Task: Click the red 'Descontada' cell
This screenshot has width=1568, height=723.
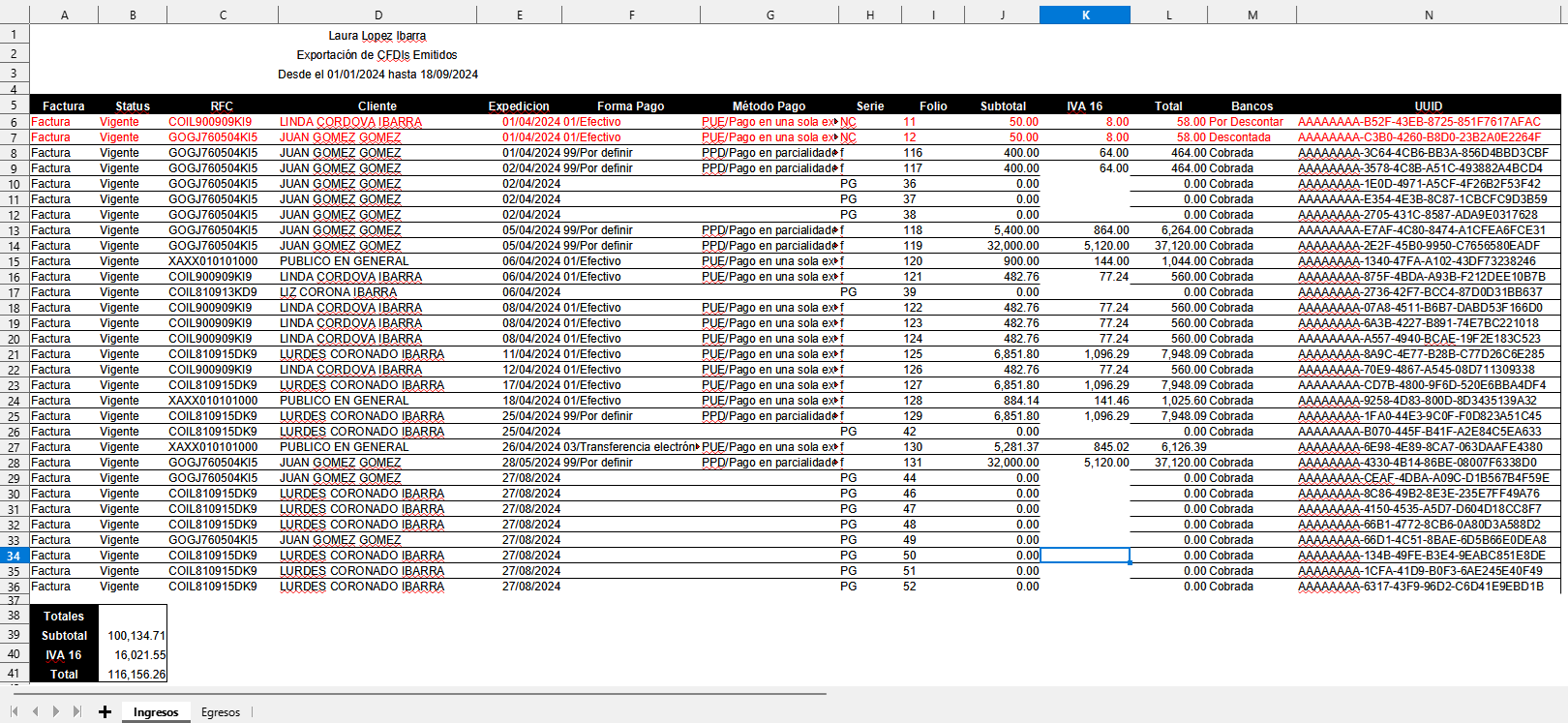Action: pos(1252,137)
